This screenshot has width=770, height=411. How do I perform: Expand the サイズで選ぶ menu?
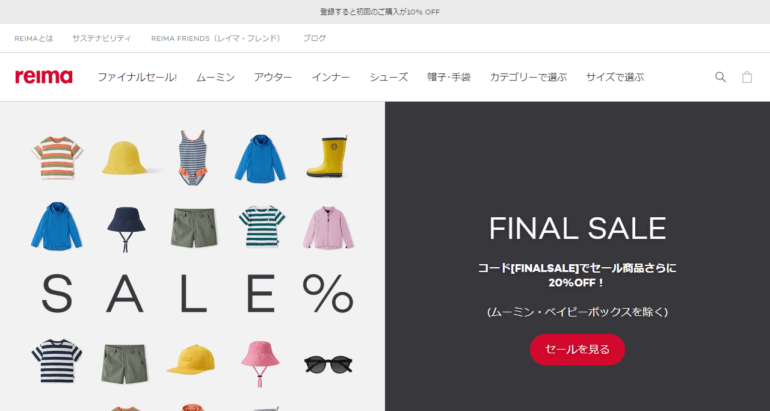[615, 77]
